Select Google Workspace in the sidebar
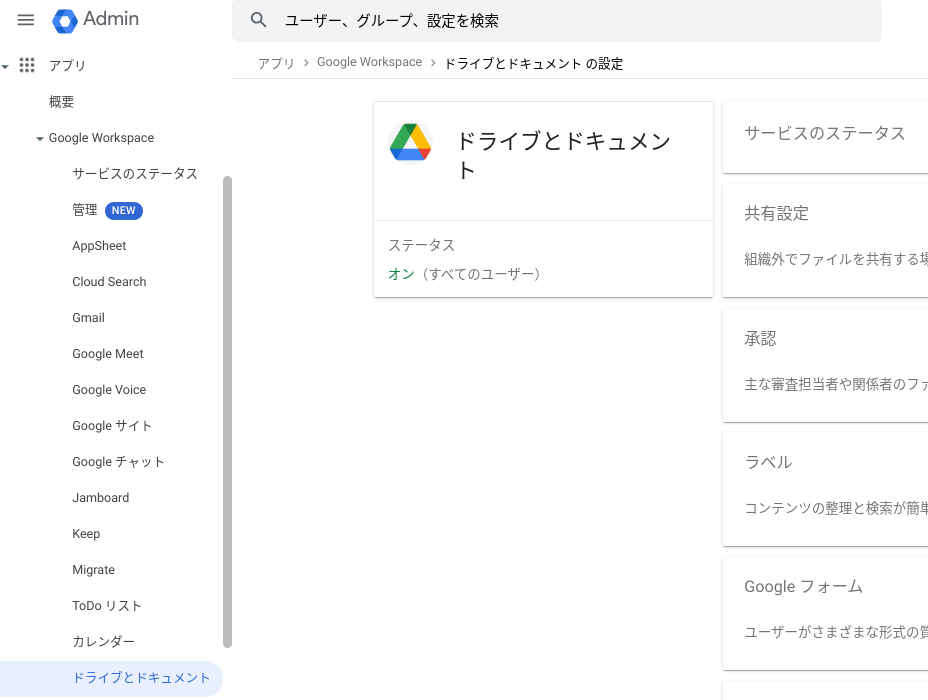928x700 pixels. tap(101, 138)
